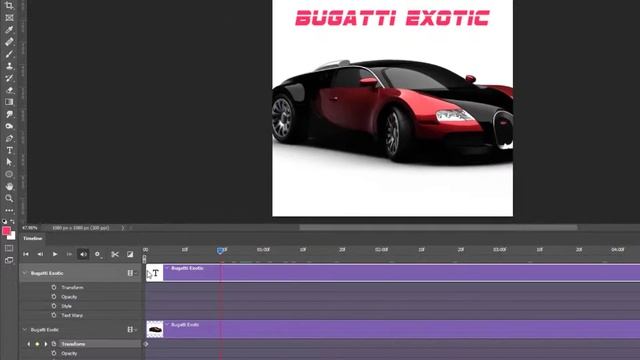Open filmstrip menu of car layer track
640x360 pixels.
coord(131,329)
